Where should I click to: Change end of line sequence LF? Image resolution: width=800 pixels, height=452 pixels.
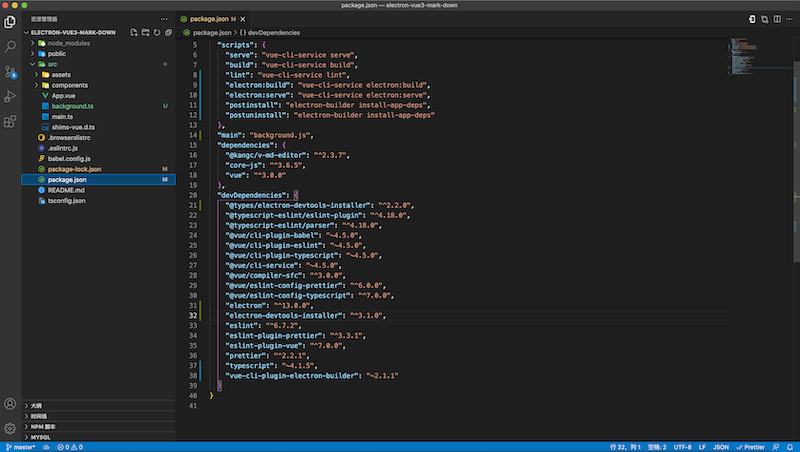702,447
